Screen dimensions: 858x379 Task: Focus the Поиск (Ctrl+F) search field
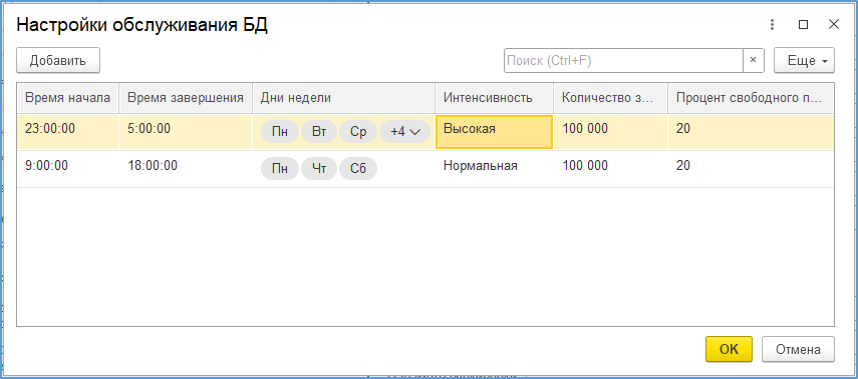click(x=623, y=60)
